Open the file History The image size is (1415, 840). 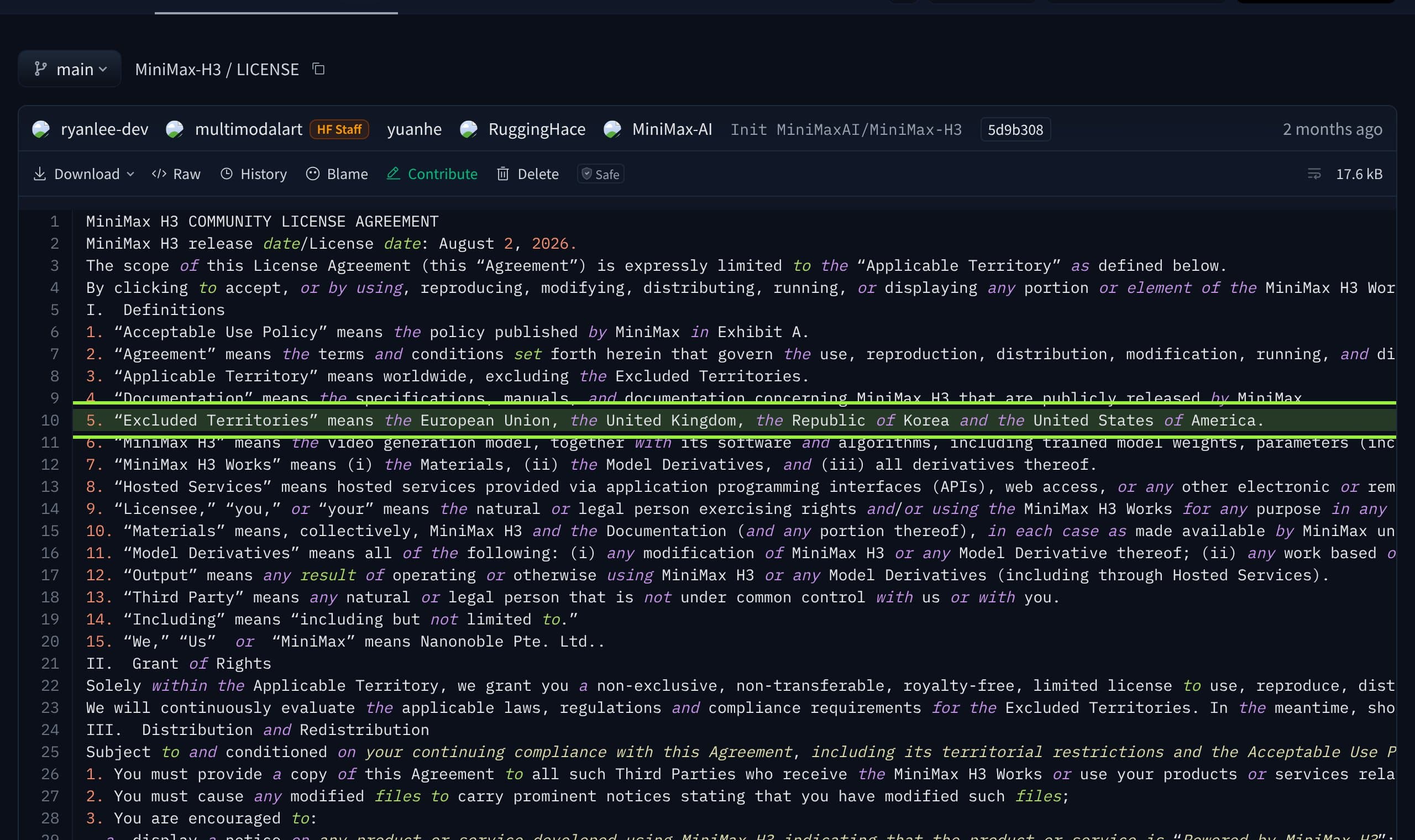pos(254,174)
